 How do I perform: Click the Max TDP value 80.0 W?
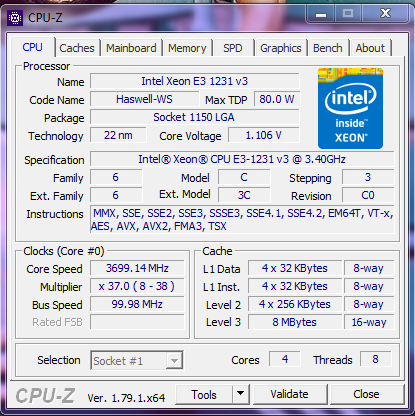(x=277, y=99)
